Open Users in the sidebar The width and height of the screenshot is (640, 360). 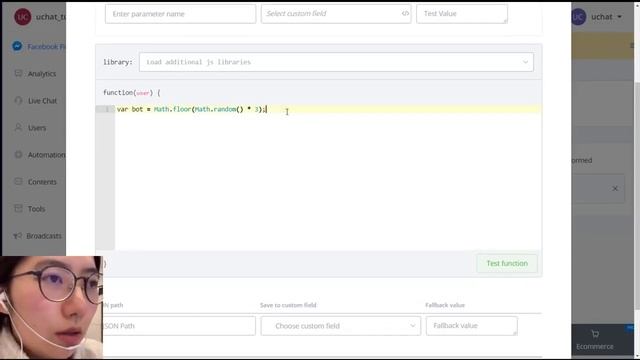tap(37, 128)
